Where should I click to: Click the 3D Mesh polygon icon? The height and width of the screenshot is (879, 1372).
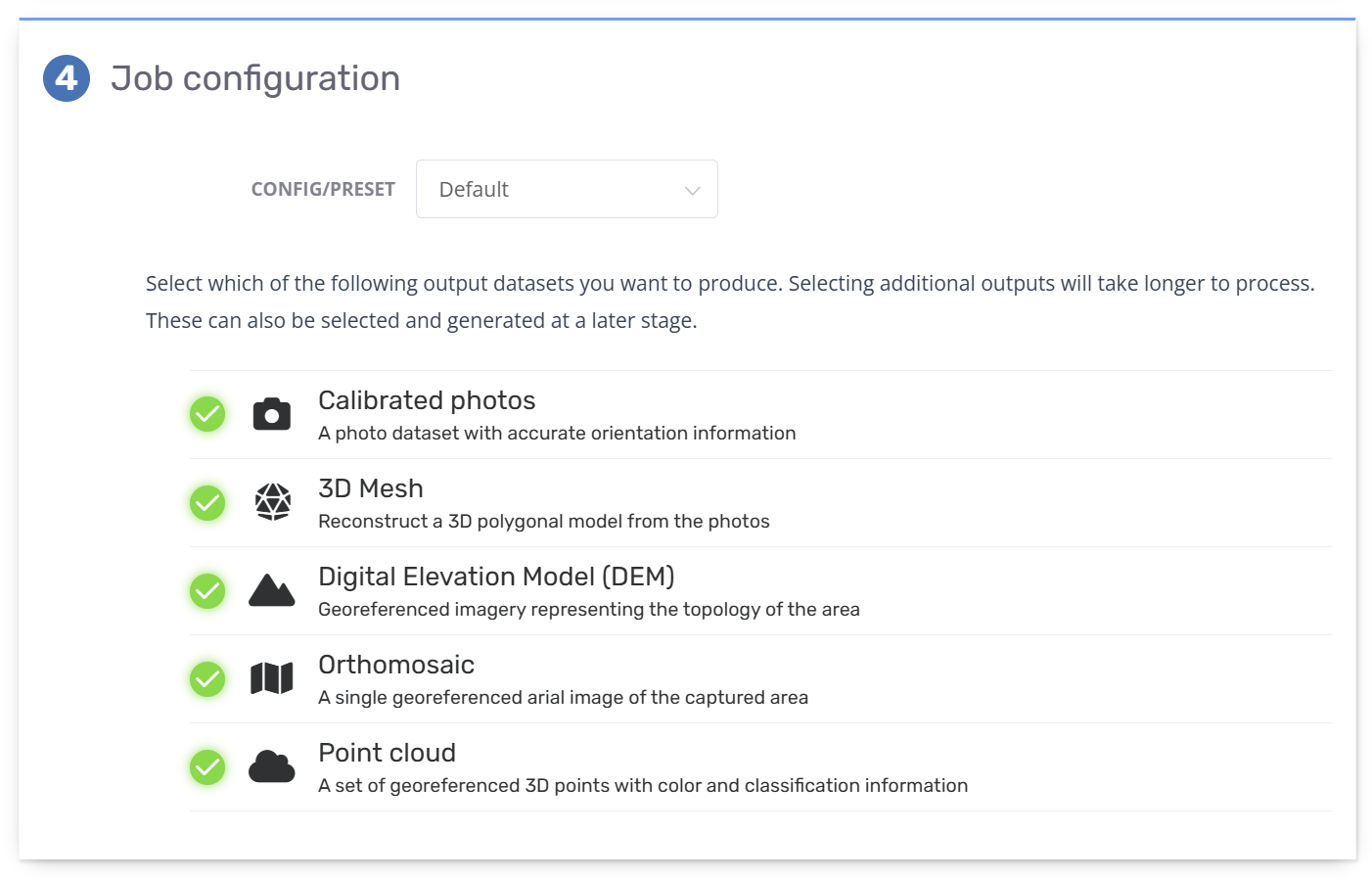tap(273, 502)
